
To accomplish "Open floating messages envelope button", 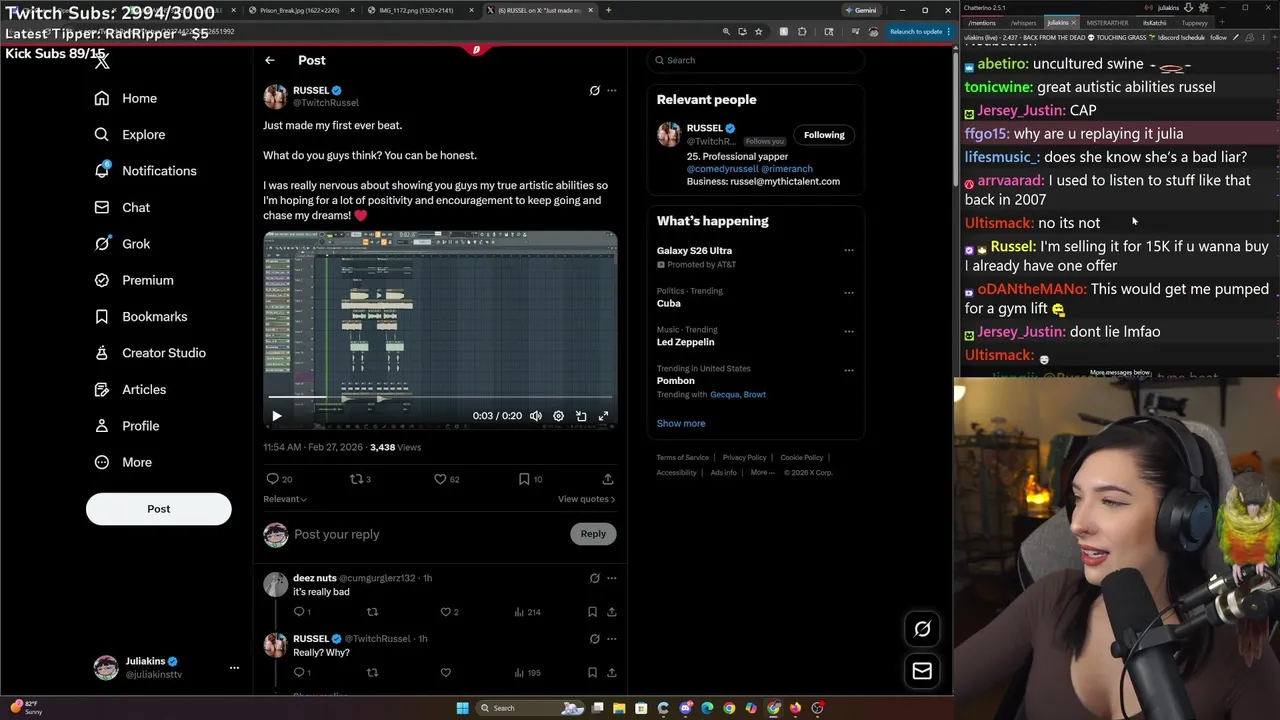I will point(922,671).
